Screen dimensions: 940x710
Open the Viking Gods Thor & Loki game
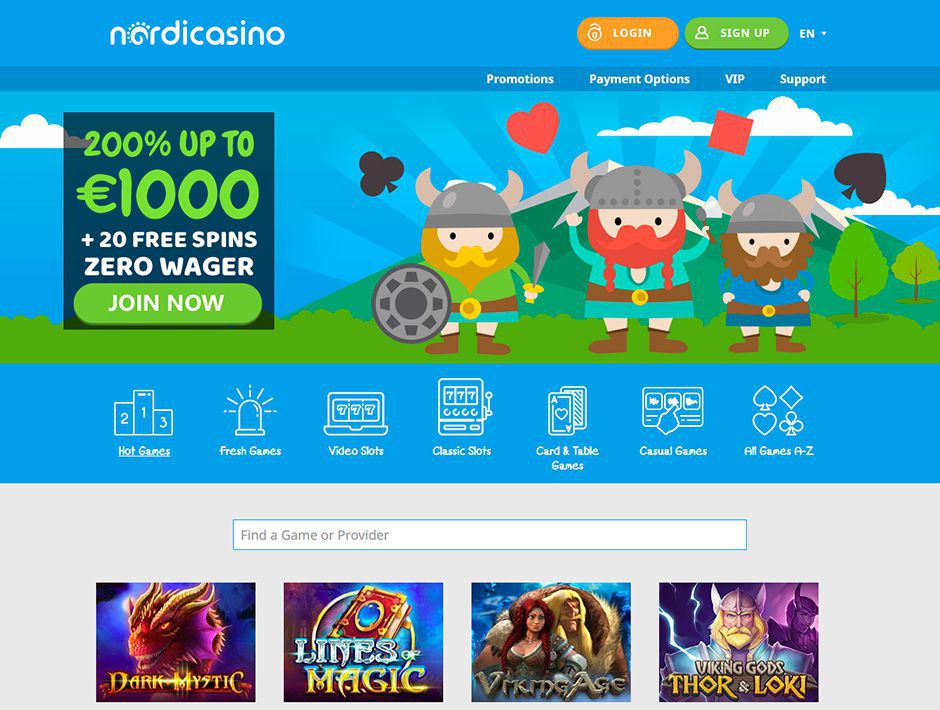739,642
